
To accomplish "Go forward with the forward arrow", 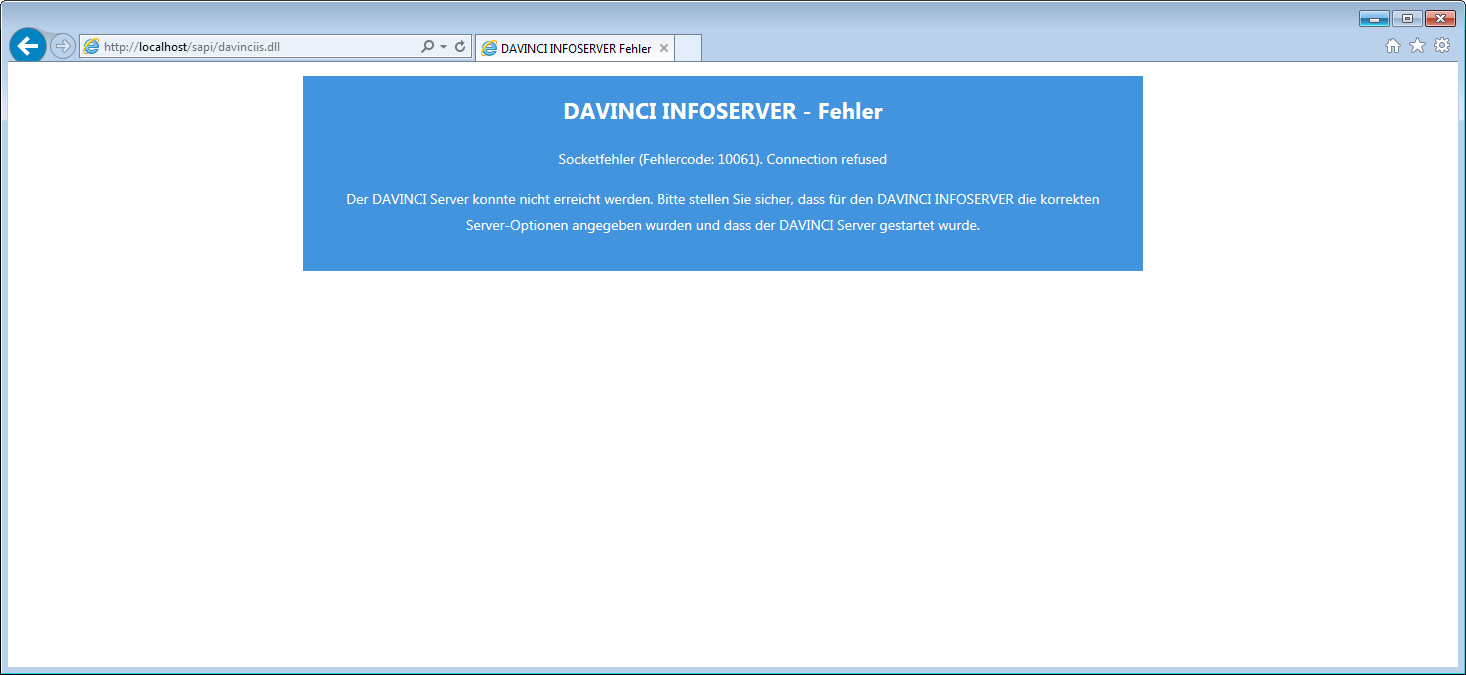I will click(61, 45).
